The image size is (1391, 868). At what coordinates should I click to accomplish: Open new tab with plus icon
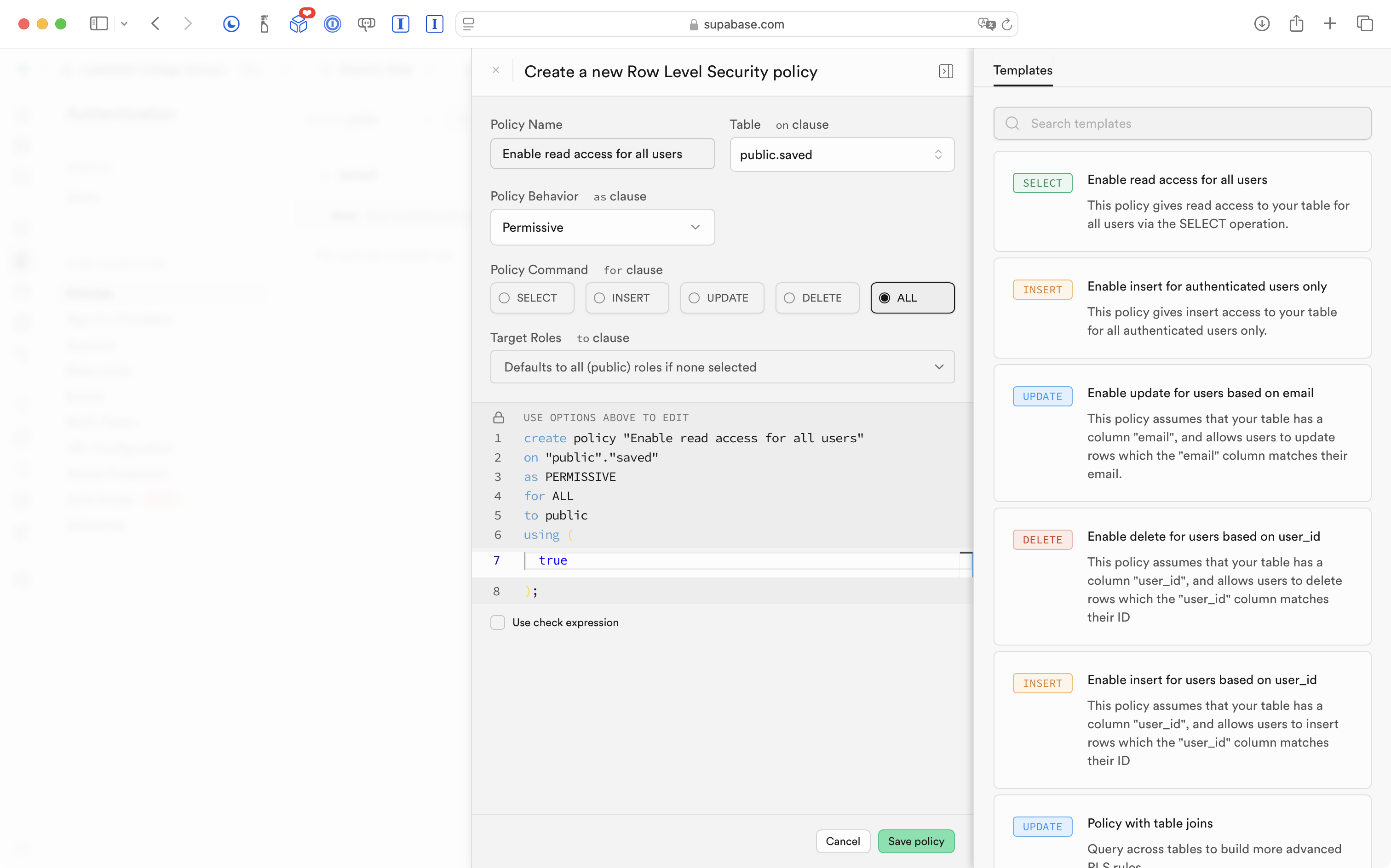tap(1330, 23)
